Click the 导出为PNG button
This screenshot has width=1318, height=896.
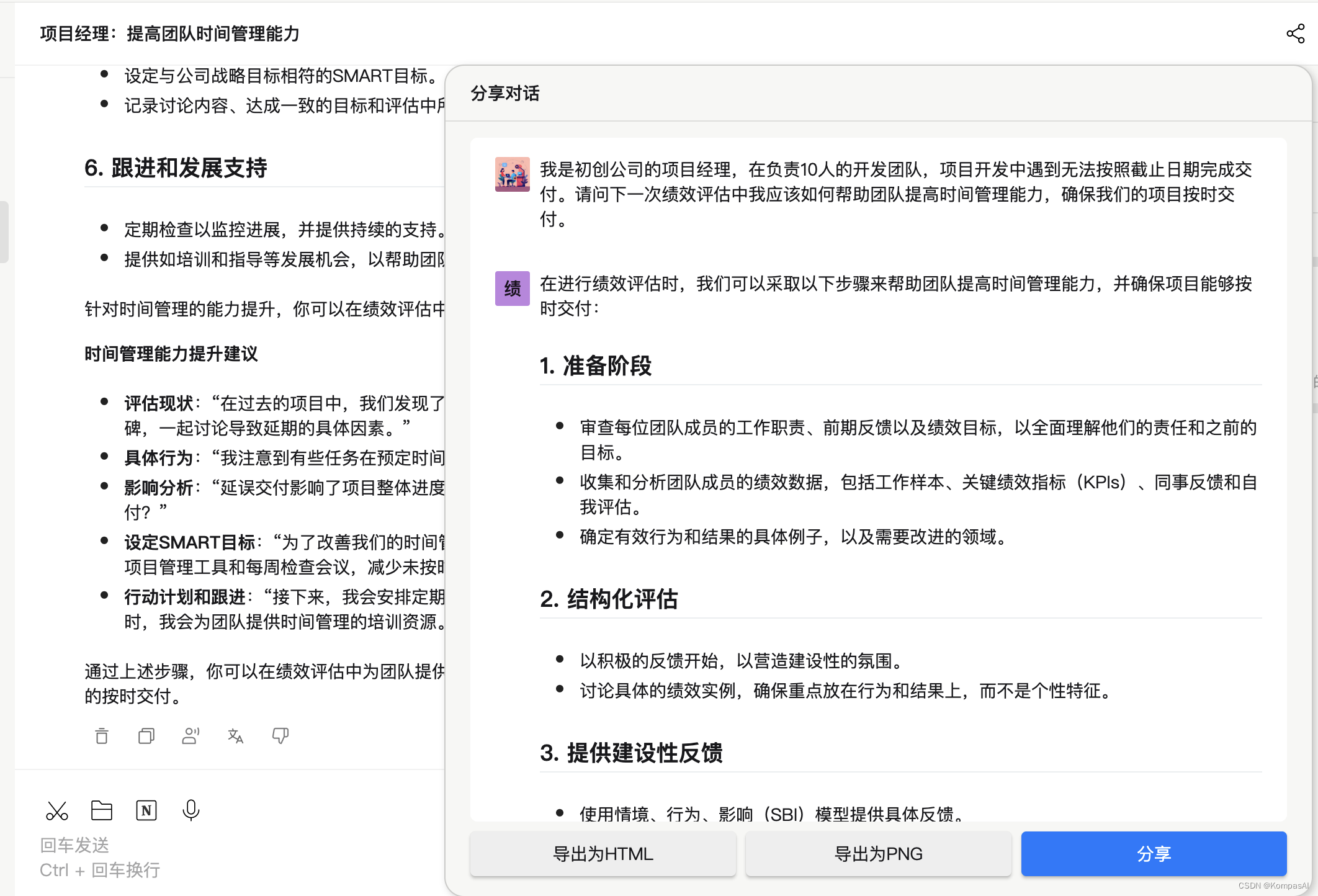(x=878, y=854)
